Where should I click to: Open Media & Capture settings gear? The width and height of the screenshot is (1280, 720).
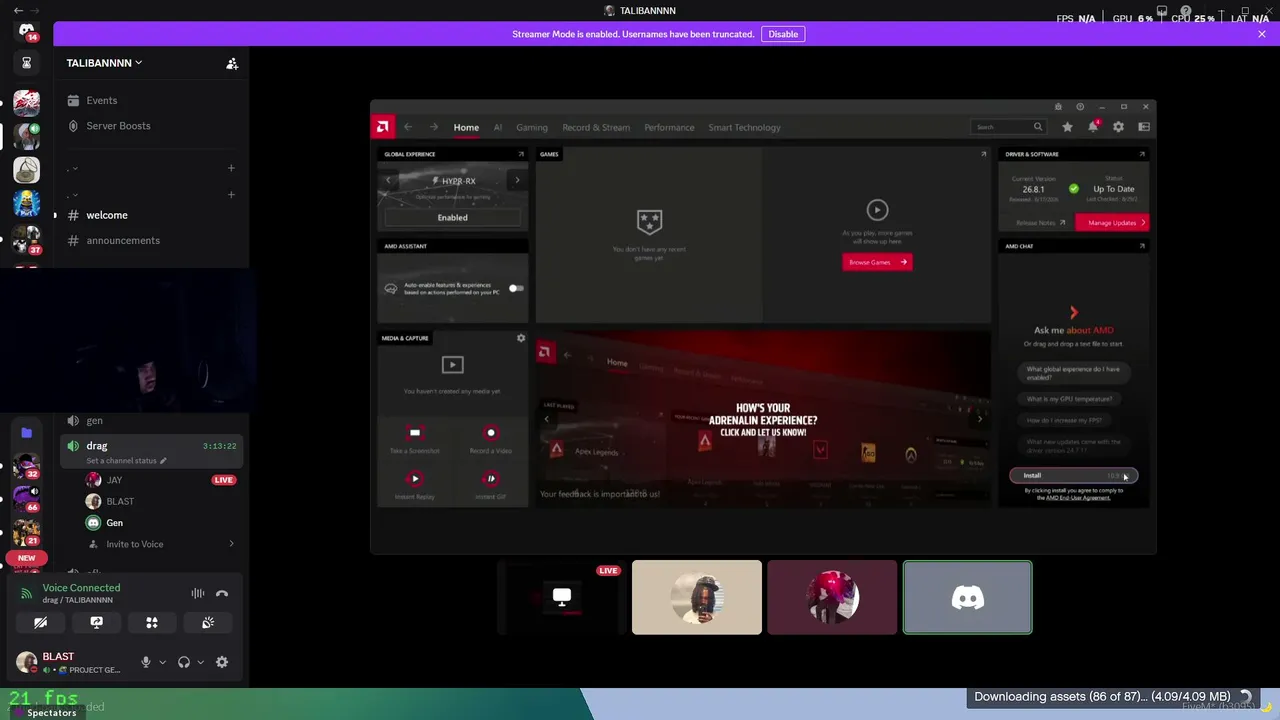tap(521, 338)
